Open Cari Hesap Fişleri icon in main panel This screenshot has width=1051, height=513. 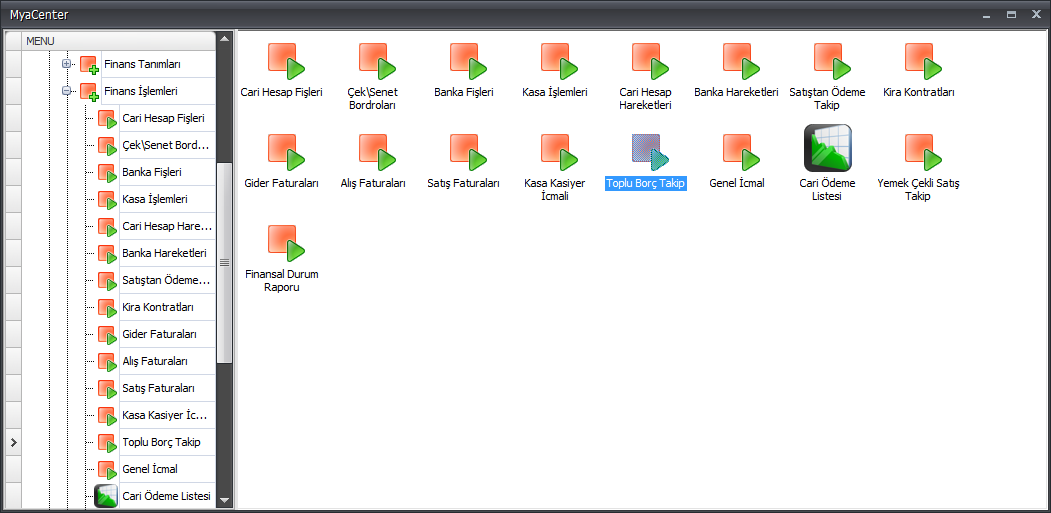coord(286,61)
